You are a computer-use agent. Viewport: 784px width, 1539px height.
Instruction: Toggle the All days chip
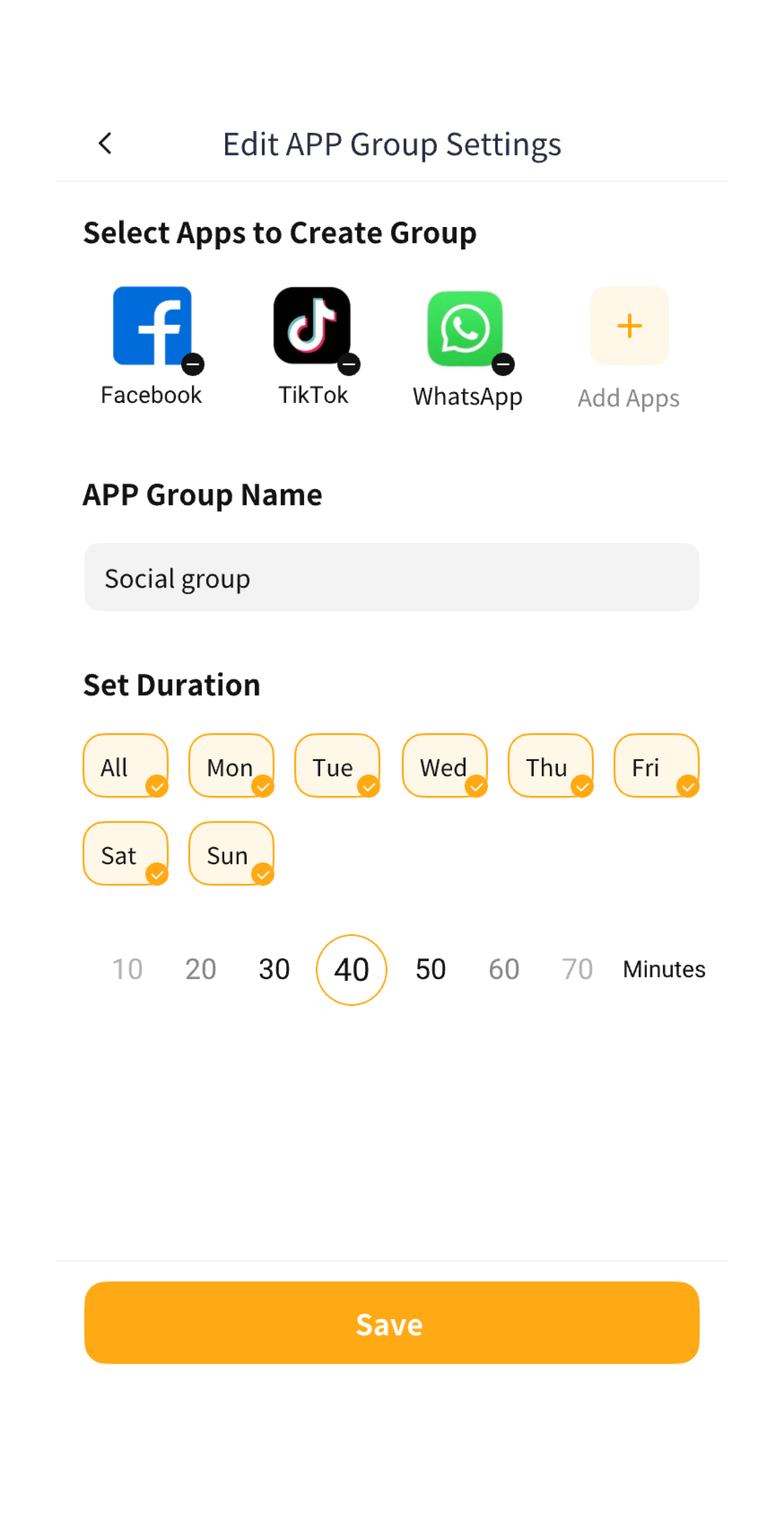pyautogui.click(x=126, y=766)
